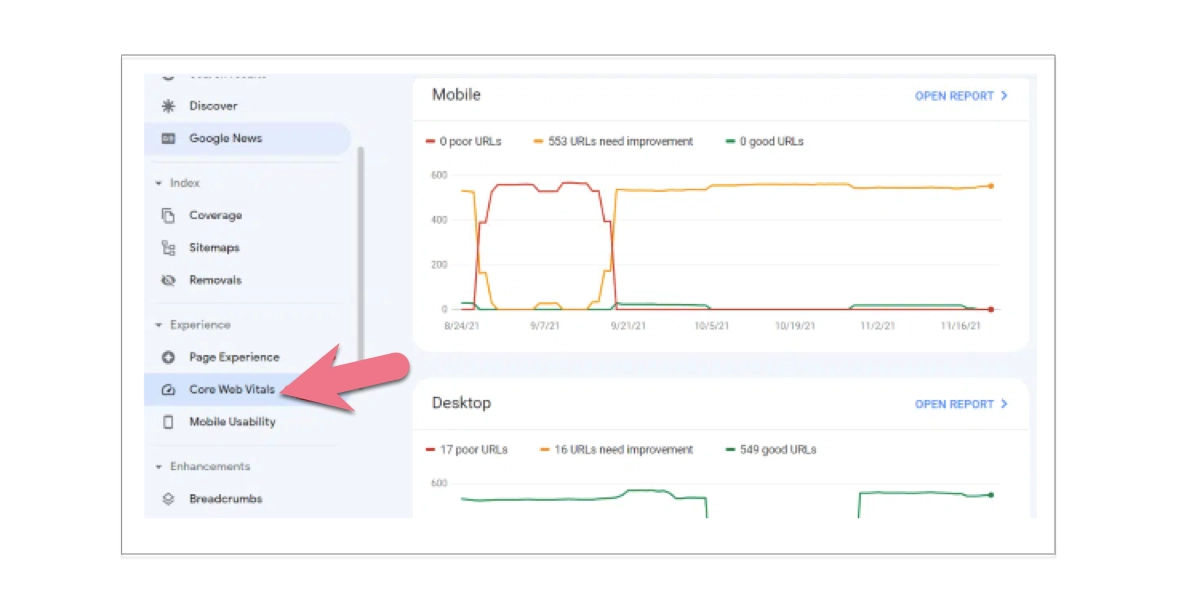The width and height of the screenshot is (1200, 600).
Task: Click the Coverage report icon
Action: [168, 215]
